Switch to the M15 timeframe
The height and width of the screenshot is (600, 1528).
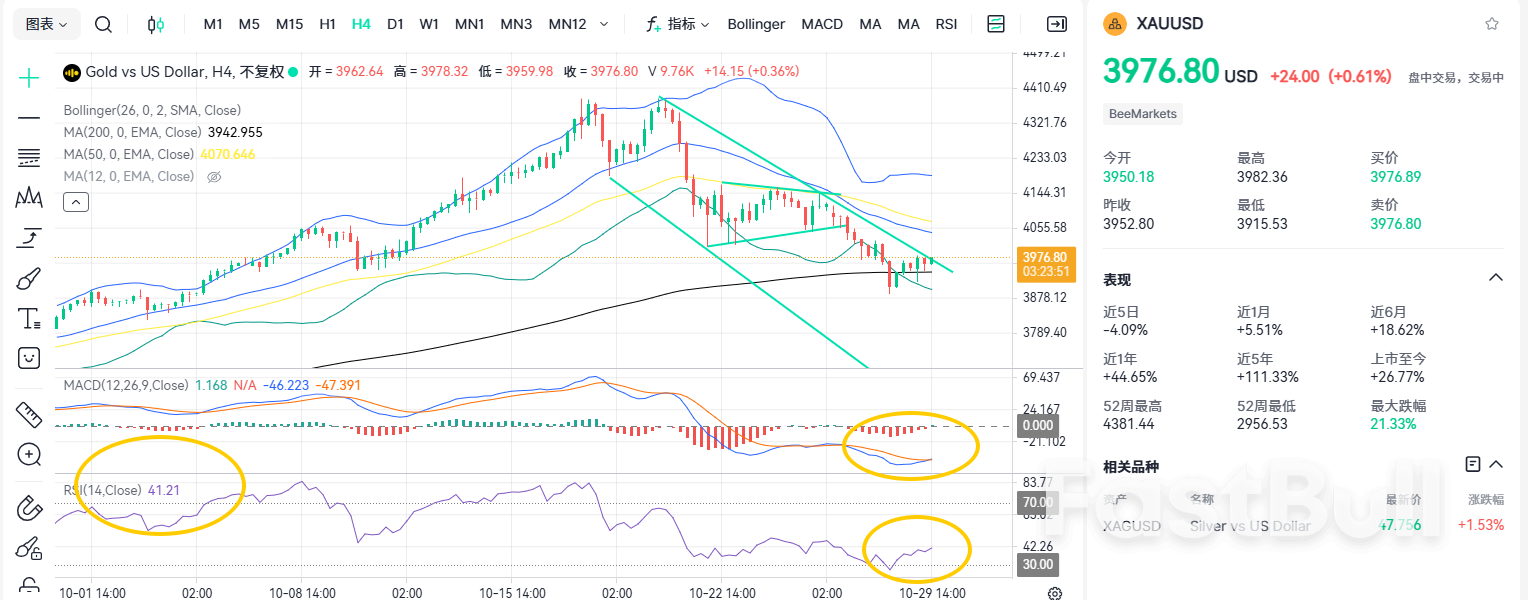289,24
